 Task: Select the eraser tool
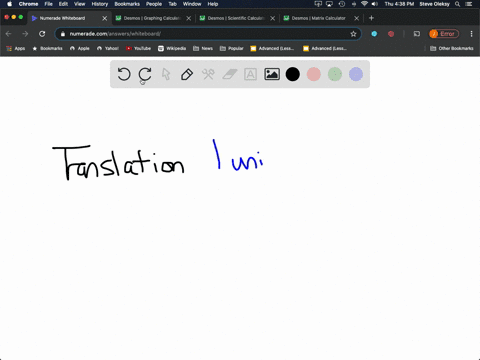230,74
